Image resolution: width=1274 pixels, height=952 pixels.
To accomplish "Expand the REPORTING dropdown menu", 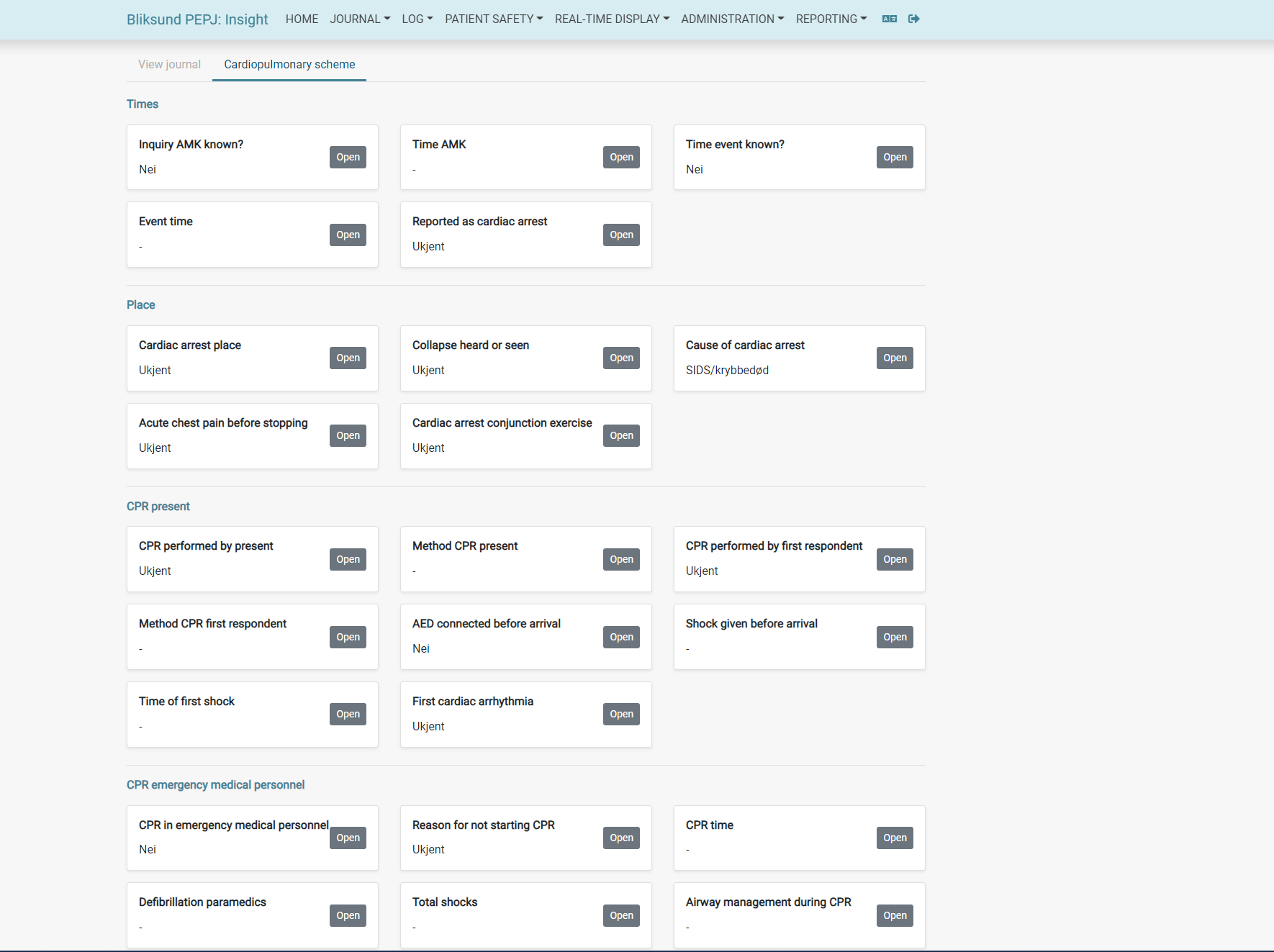I will coord(831,19).
